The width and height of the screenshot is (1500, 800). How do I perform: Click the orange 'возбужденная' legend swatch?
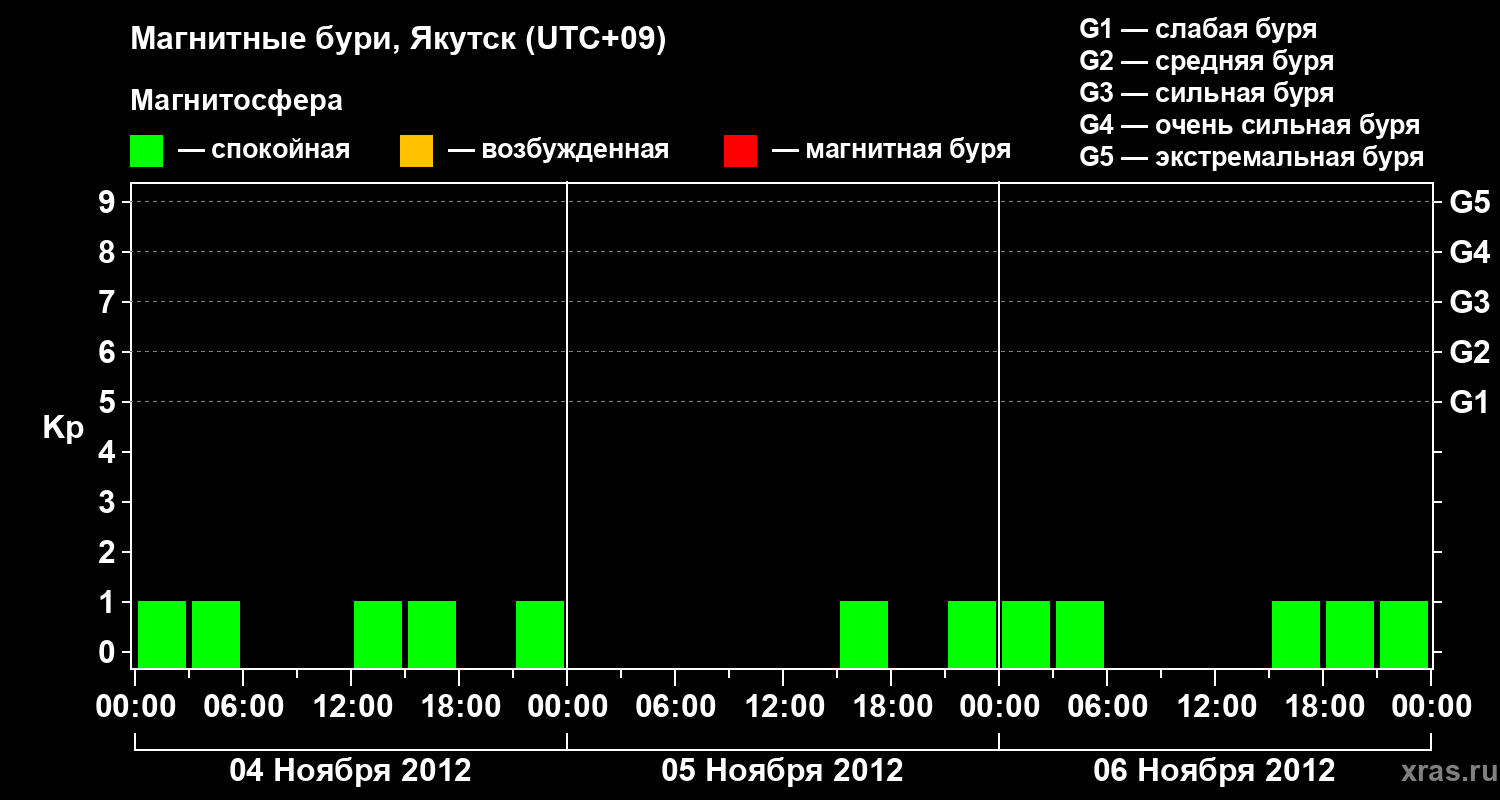(416, 151)
